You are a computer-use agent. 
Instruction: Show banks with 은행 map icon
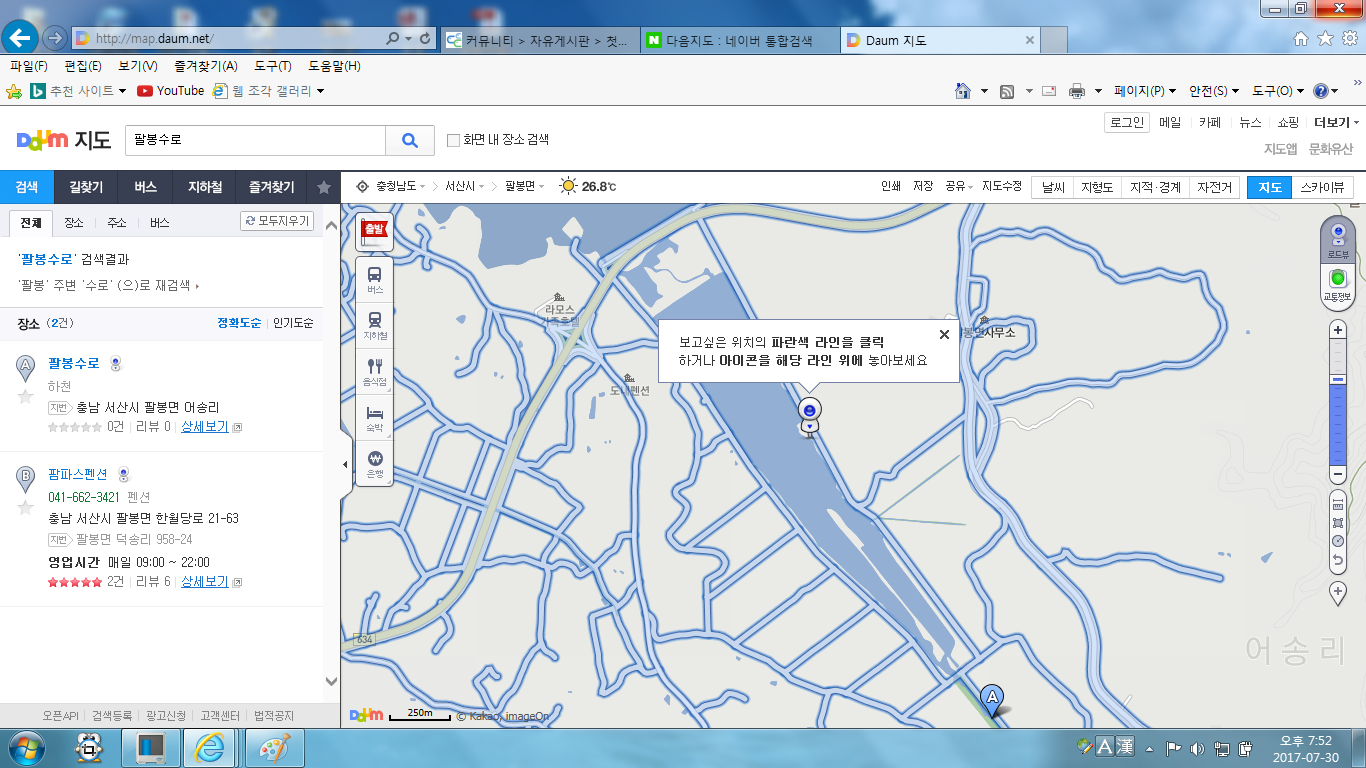tap(375, 463)
